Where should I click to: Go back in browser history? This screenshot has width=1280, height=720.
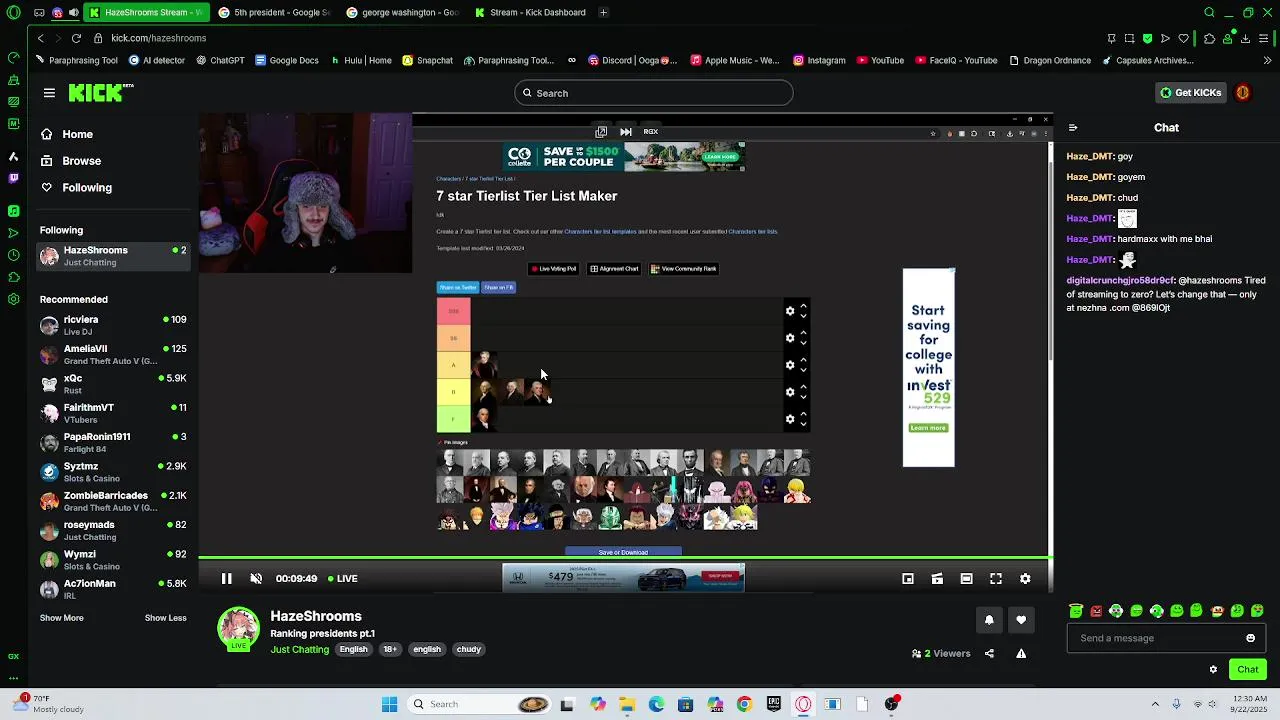pos(40,38)
